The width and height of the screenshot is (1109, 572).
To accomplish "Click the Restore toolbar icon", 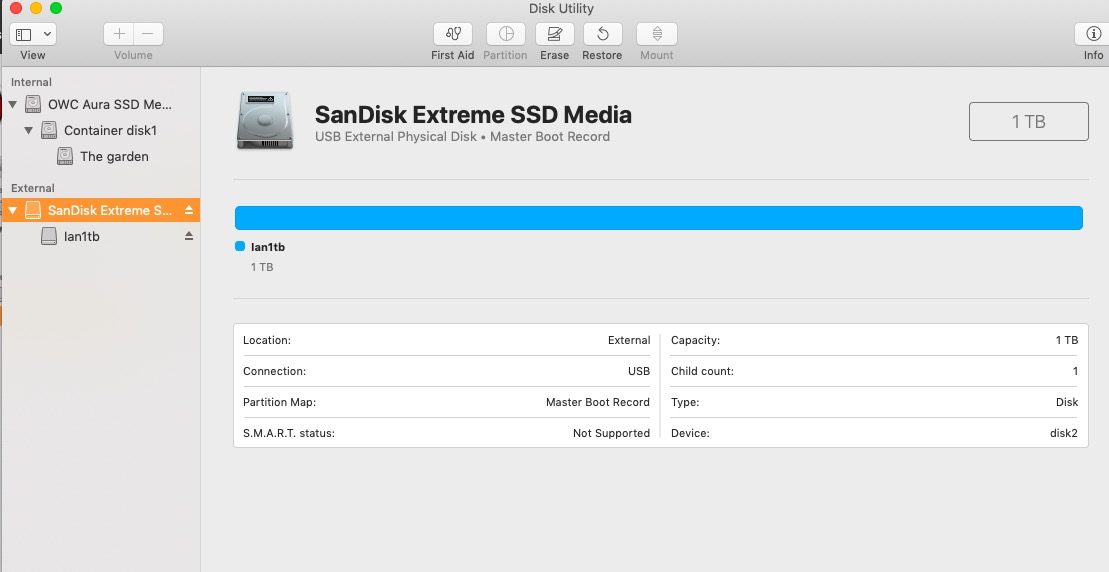I will point(603,34).
